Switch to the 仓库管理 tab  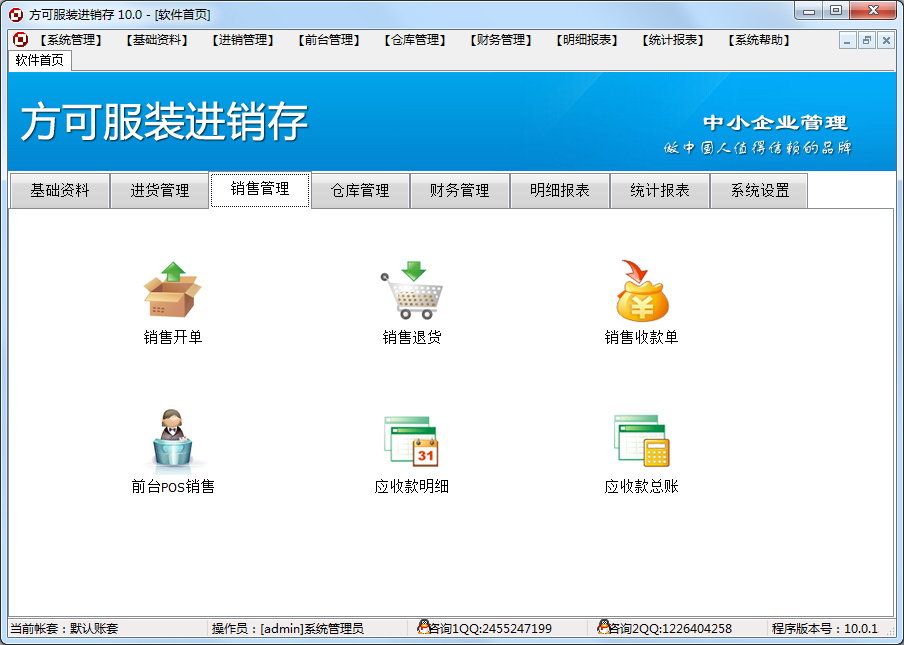point(360,190)
